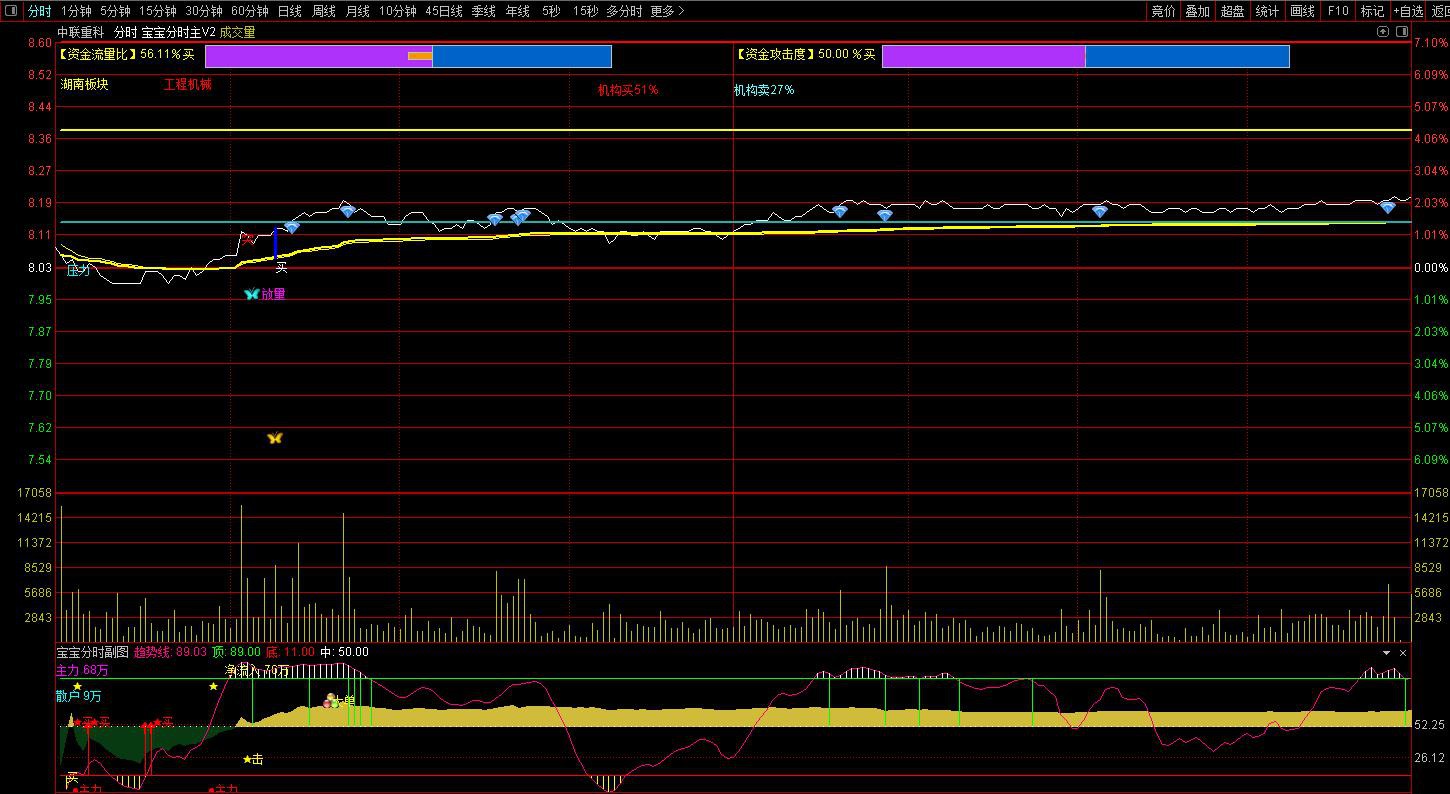Screen dimensions: 1450x794
Task: Click the 资金攻击度 purple-blue bar
Action: 1085,56
